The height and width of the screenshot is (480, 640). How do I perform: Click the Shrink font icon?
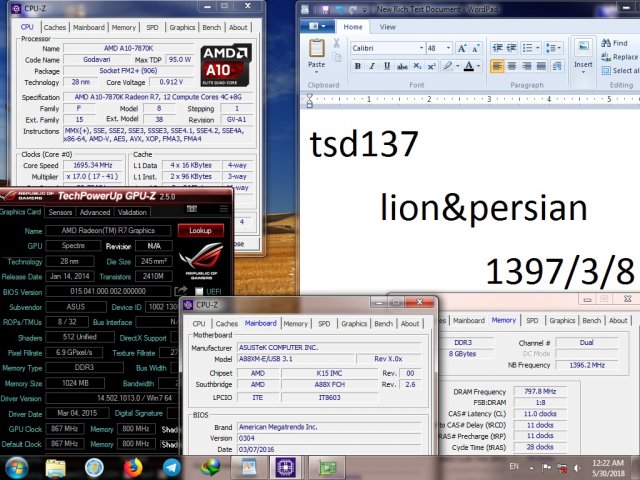pos(476,48)
